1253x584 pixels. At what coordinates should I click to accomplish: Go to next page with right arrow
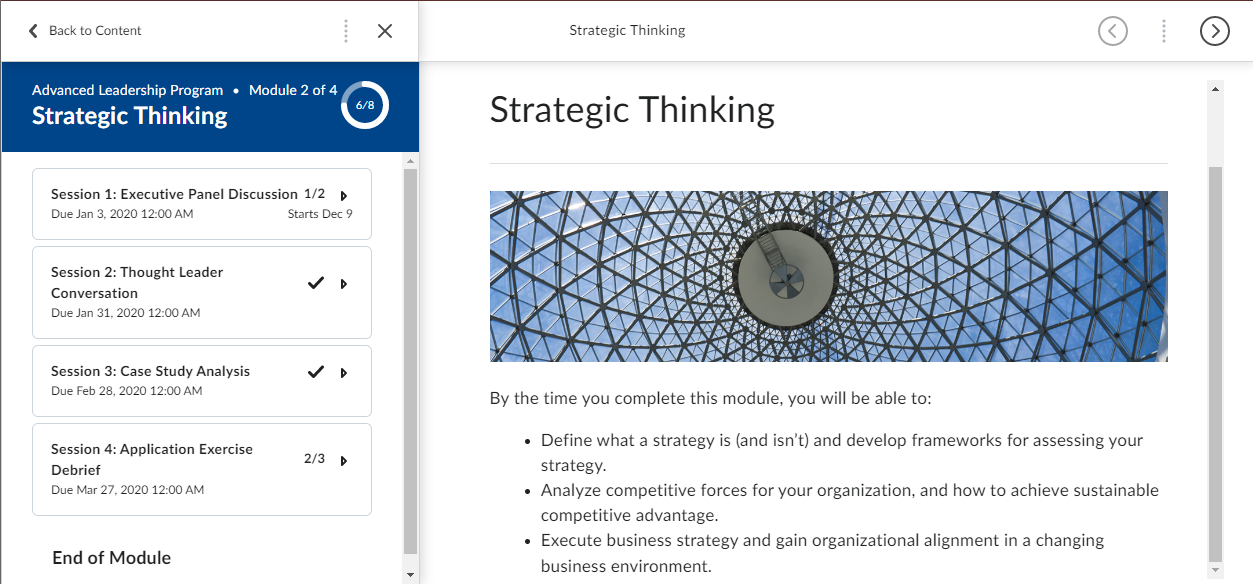[1214, 31]
